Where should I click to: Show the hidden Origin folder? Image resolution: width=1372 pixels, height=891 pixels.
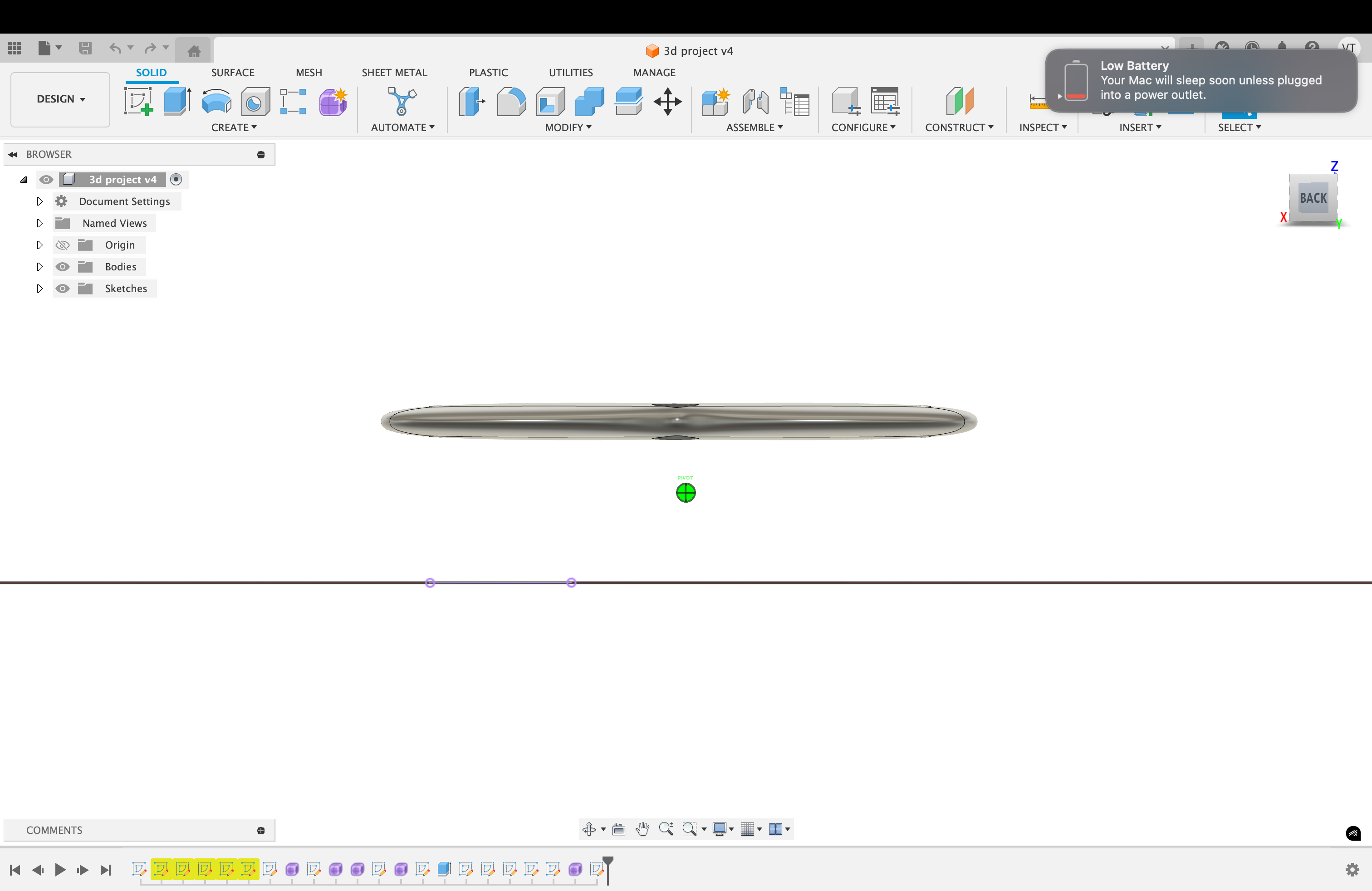(63, 245)
